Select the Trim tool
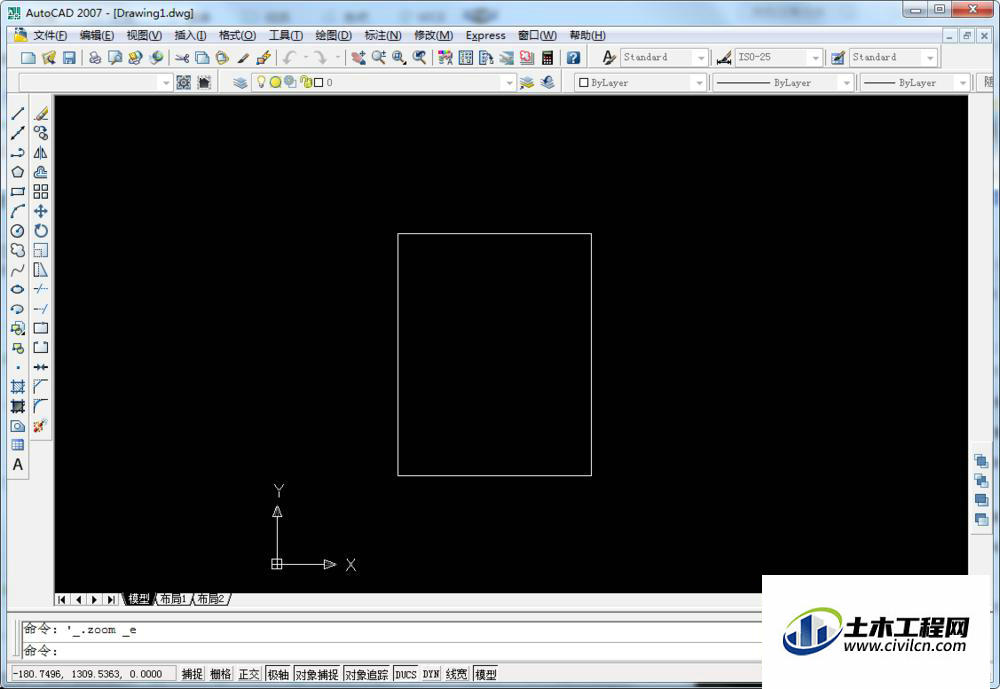The image size is (1000, 689). (x=41, y=289)
